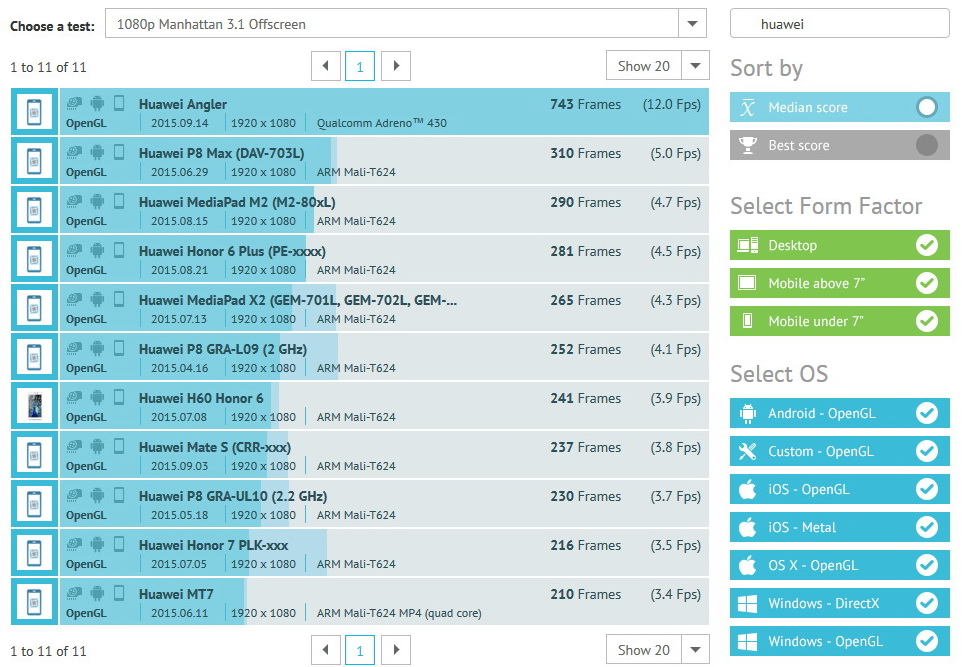Image resolution: width=963 pixels, height=667 pixels.
Task: Click the GPU chip icon in Huawei P8 GRA-L09 row
Action: pyautogui.click(x=74, y=348)
